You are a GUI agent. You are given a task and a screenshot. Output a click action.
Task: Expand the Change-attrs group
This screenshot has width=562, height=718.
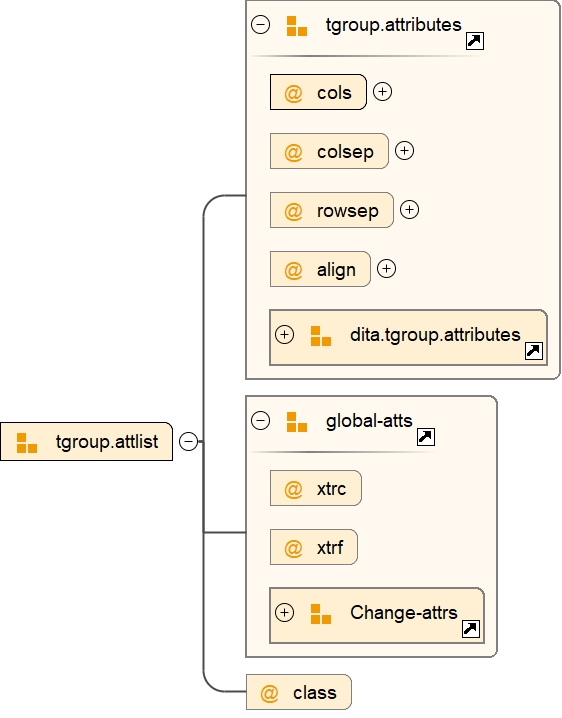tap(284, 613)
